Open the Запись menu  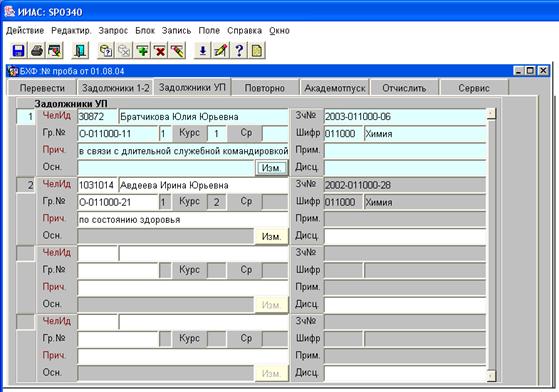(176, 31)
